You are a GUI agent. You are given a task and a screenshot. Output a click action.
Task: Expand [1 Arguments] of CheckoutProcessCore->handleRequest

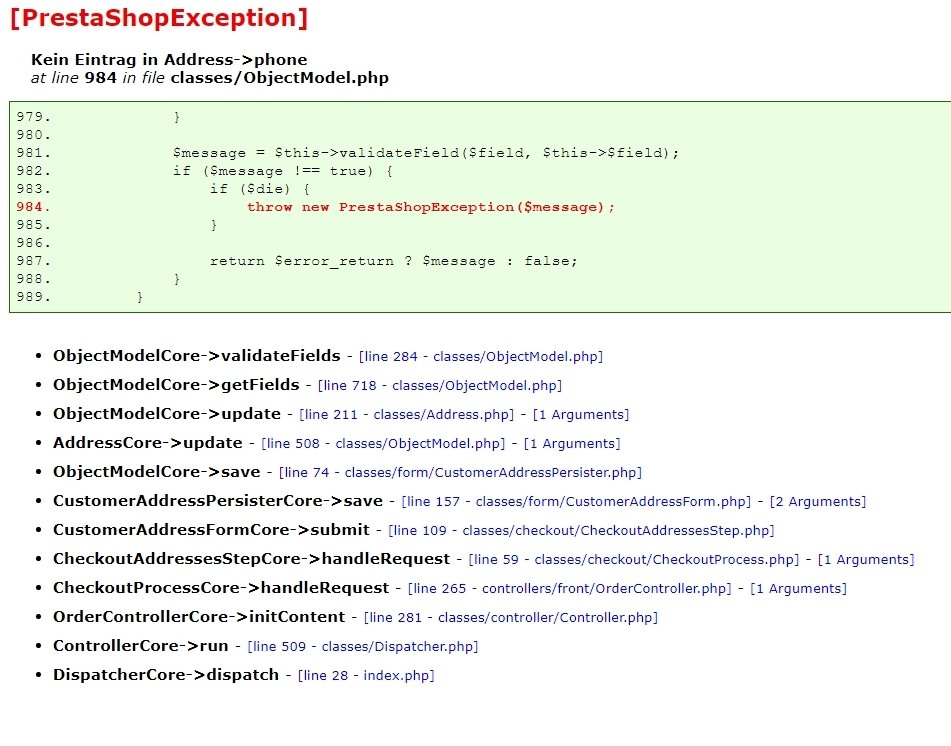click(799, 590)
